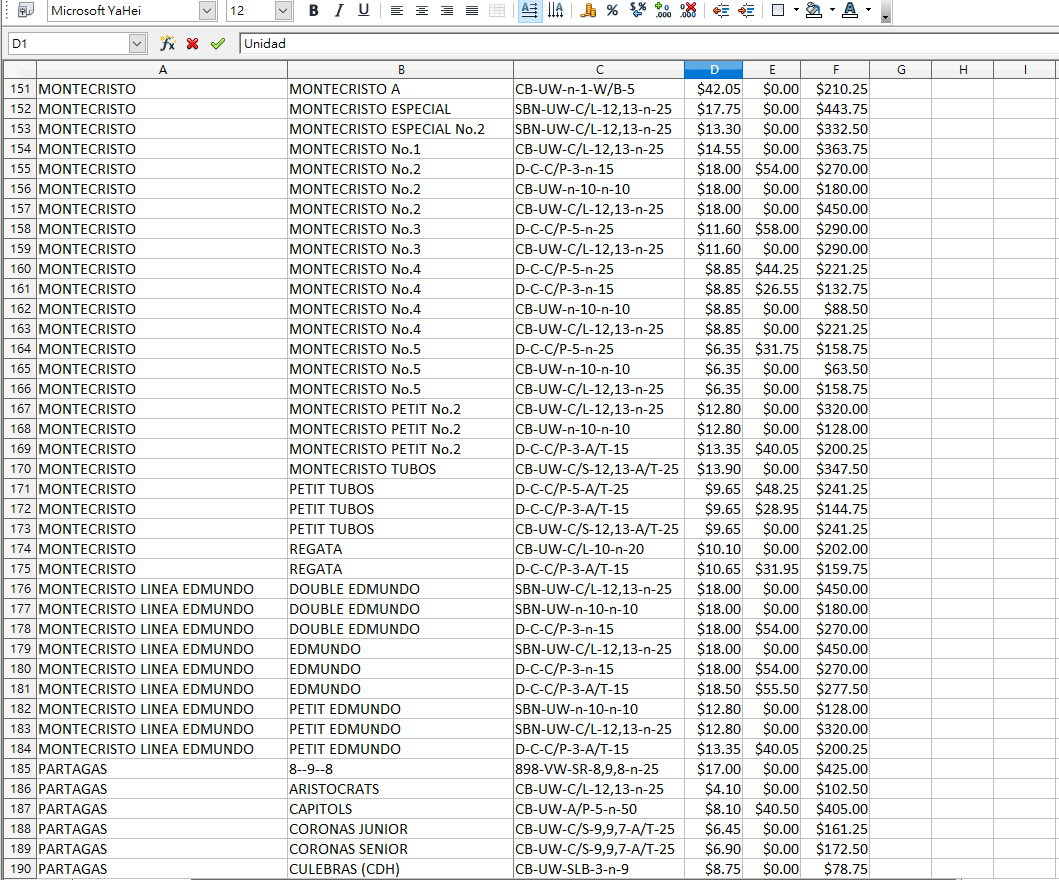Click the Select All corner box

coord(20,70)
